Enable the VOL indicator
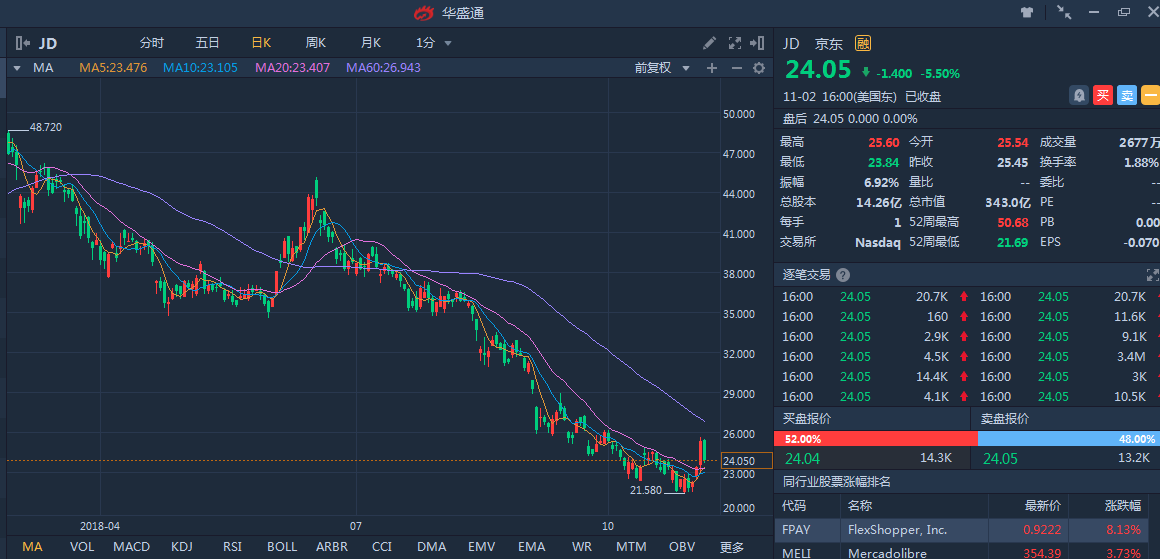 (81, 547)
